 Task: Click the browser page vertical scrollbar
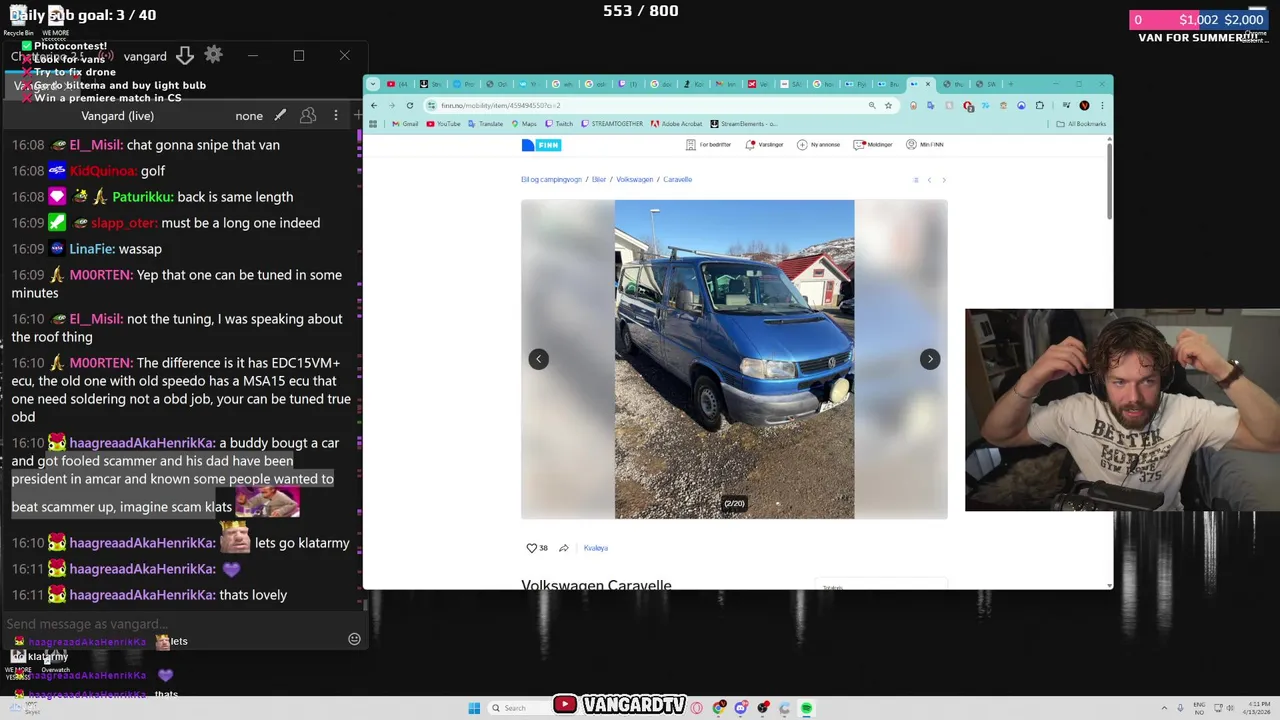click(1109, 180)
